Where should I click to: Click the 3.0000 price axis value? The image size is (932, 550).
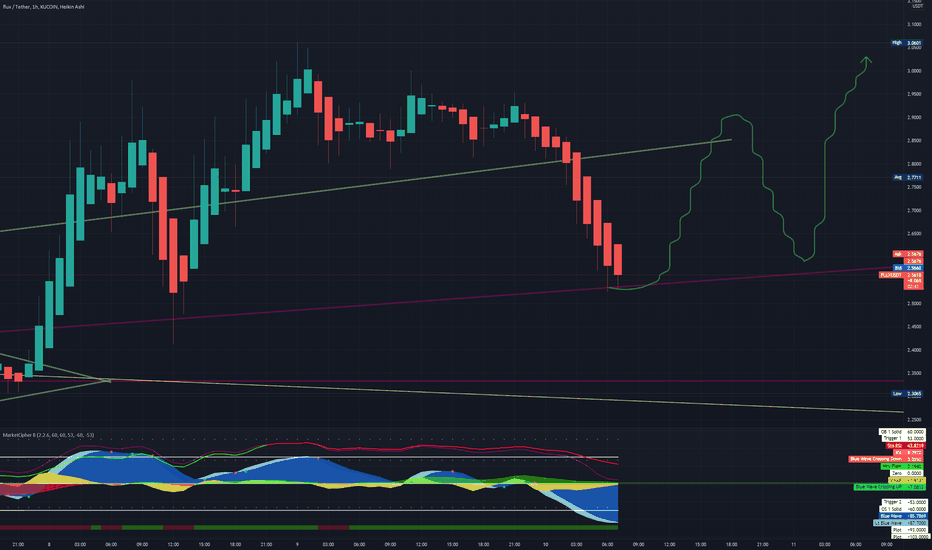[914, 71]
